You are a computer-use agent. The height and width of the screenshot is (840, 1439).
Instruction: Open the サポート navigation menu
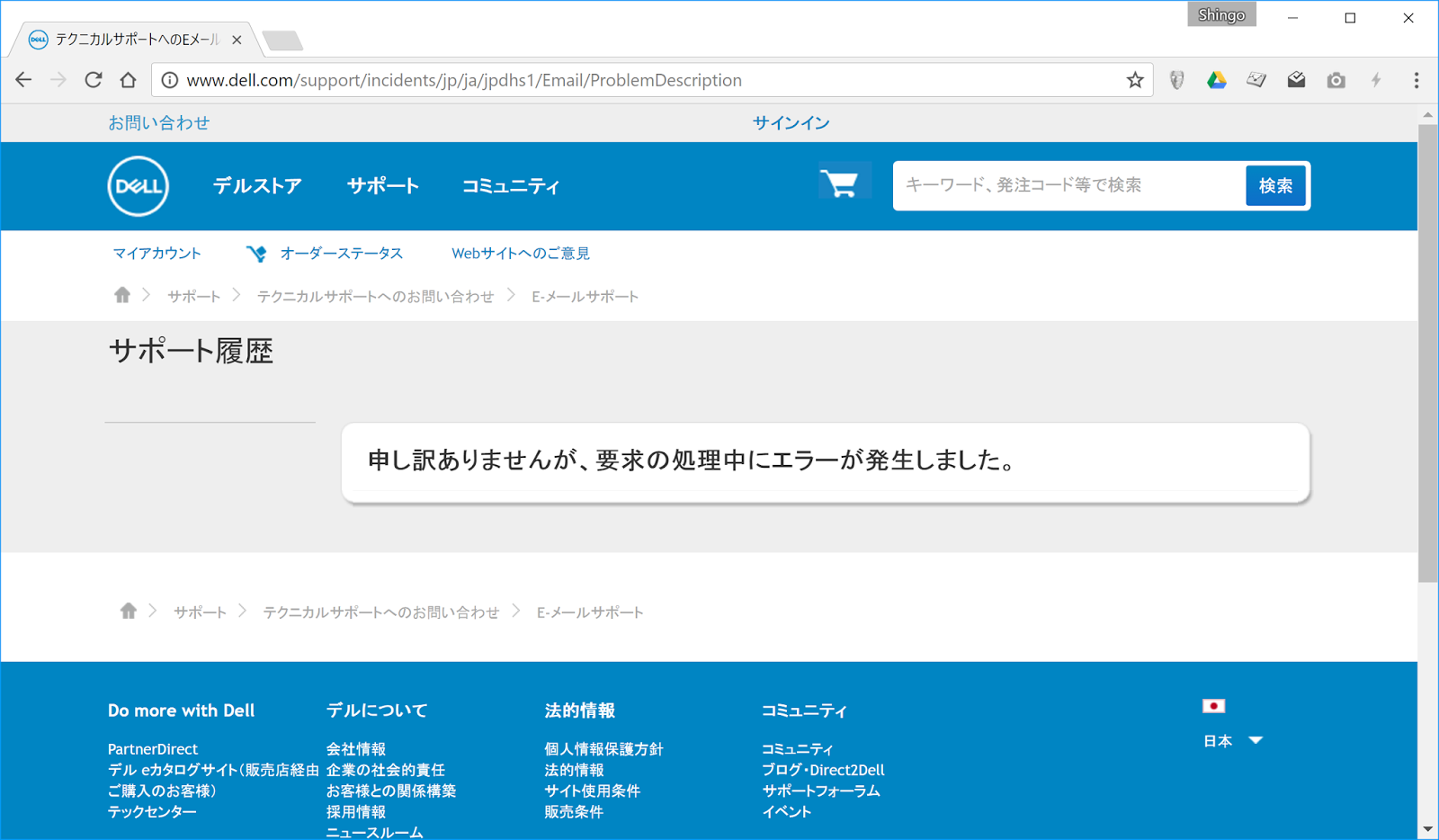pyautogui.click(x=383, y=186)
